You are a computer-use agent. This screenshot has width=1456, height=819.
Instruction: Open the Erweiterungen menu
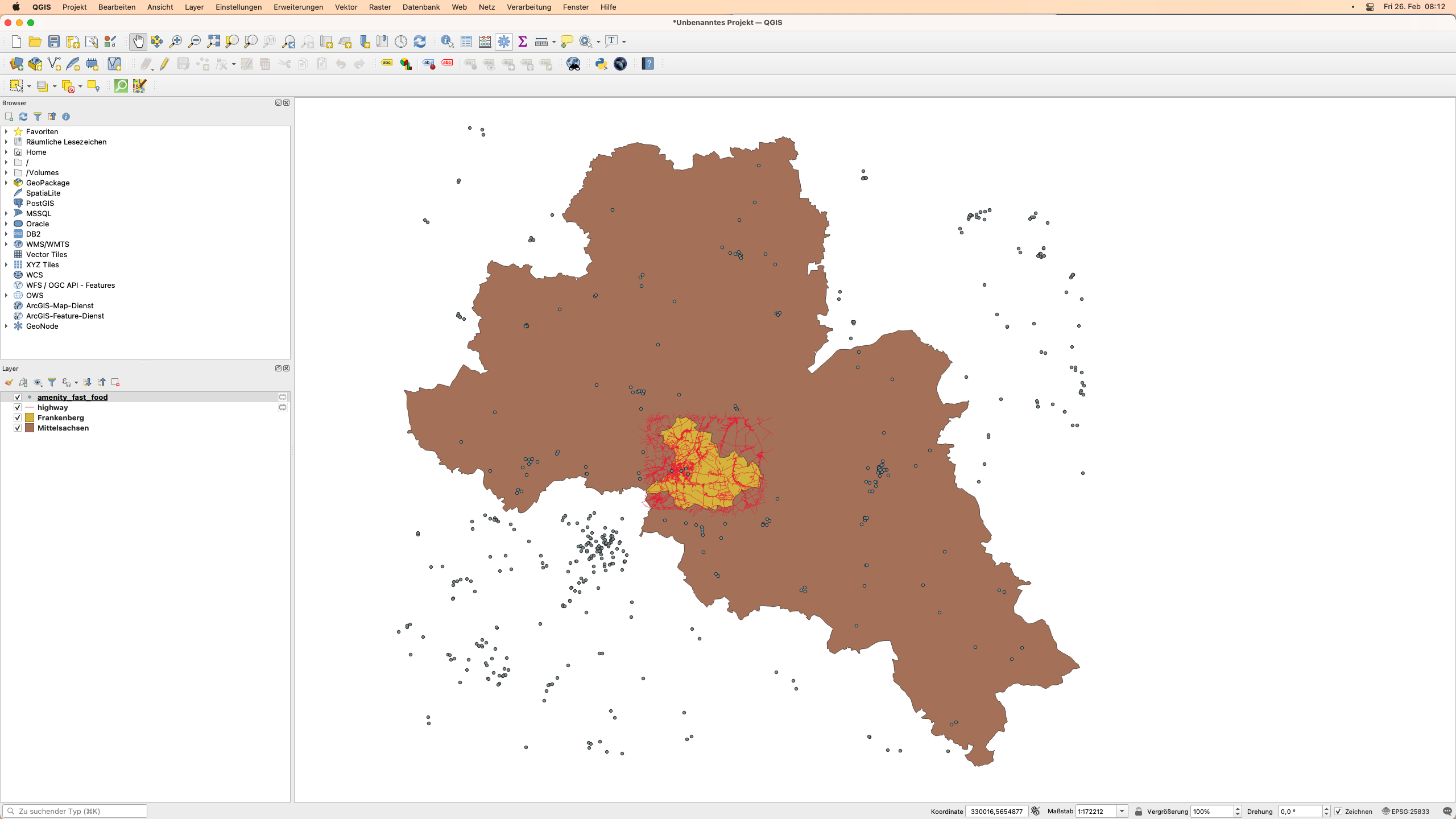click(298, 7)
